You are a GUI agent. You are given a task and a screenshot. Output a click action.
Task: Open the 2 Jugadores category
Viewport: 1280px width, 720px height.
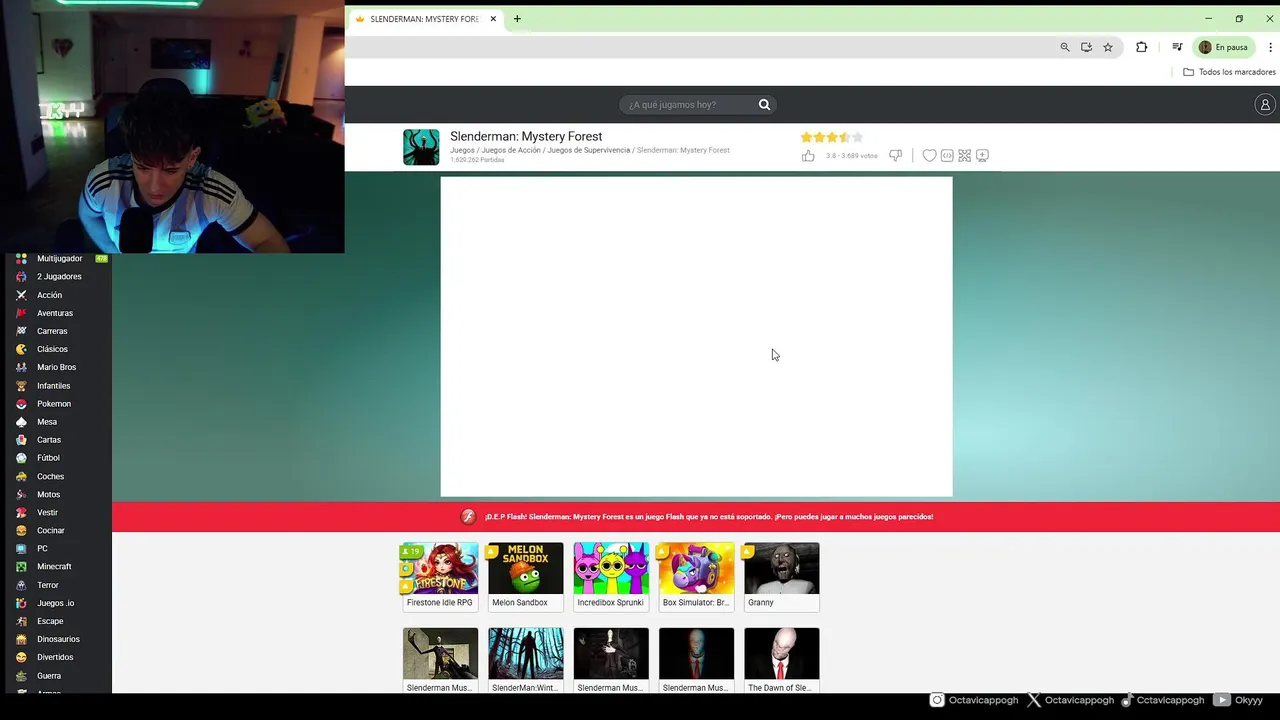[60, 277]
